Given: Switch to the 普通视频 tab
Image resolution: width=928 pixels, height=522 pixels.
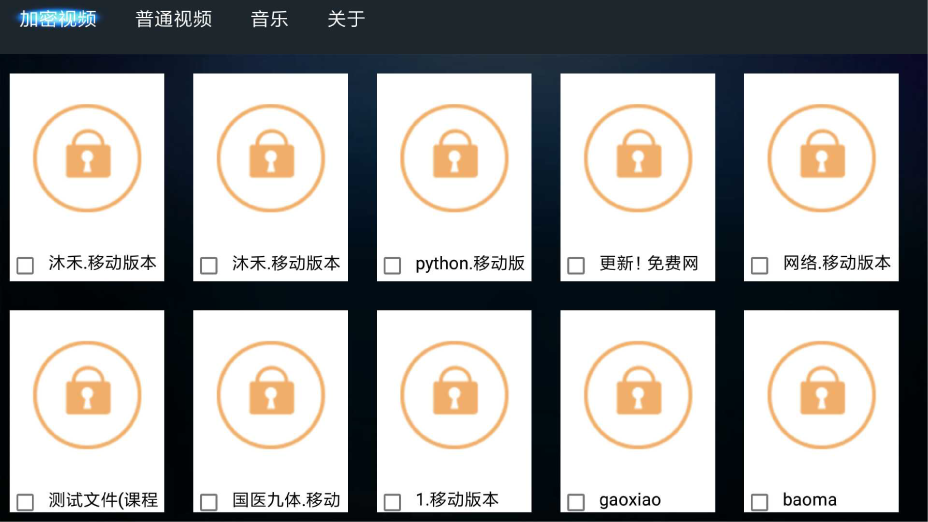Looking at the screenshot, I should pos(174,19).
